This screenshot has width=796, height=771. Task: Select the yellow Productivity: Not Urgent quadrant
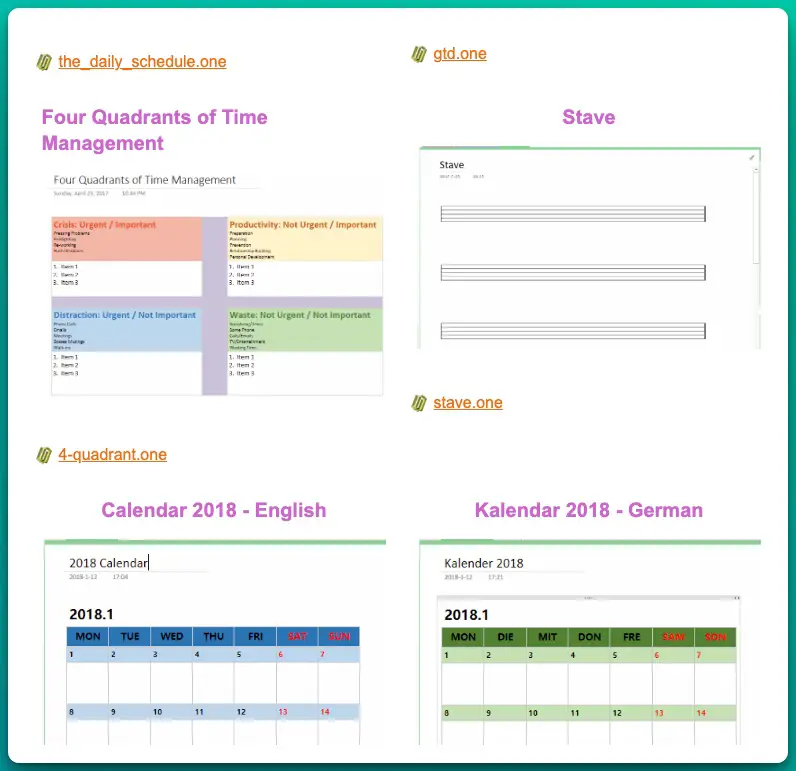pos(304,238)
